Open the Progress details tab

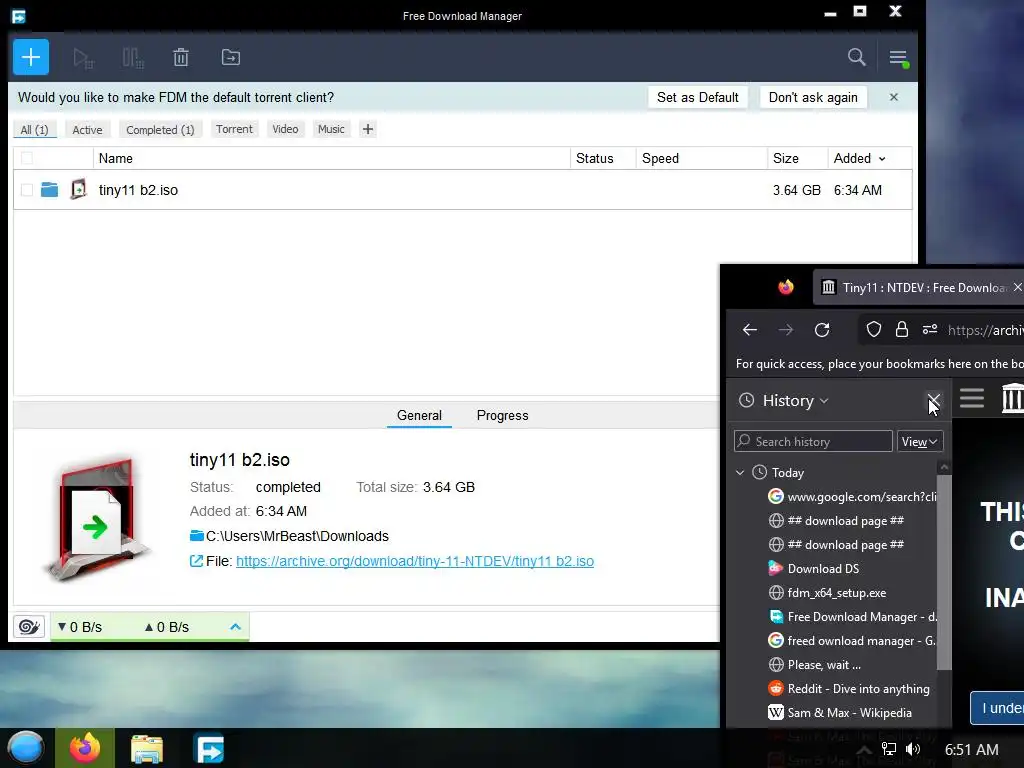(502, 415)
